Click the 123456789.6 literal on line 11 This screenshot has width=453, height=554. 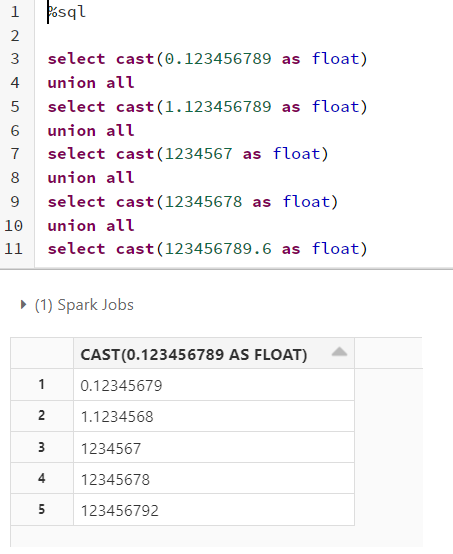(218, 249)
